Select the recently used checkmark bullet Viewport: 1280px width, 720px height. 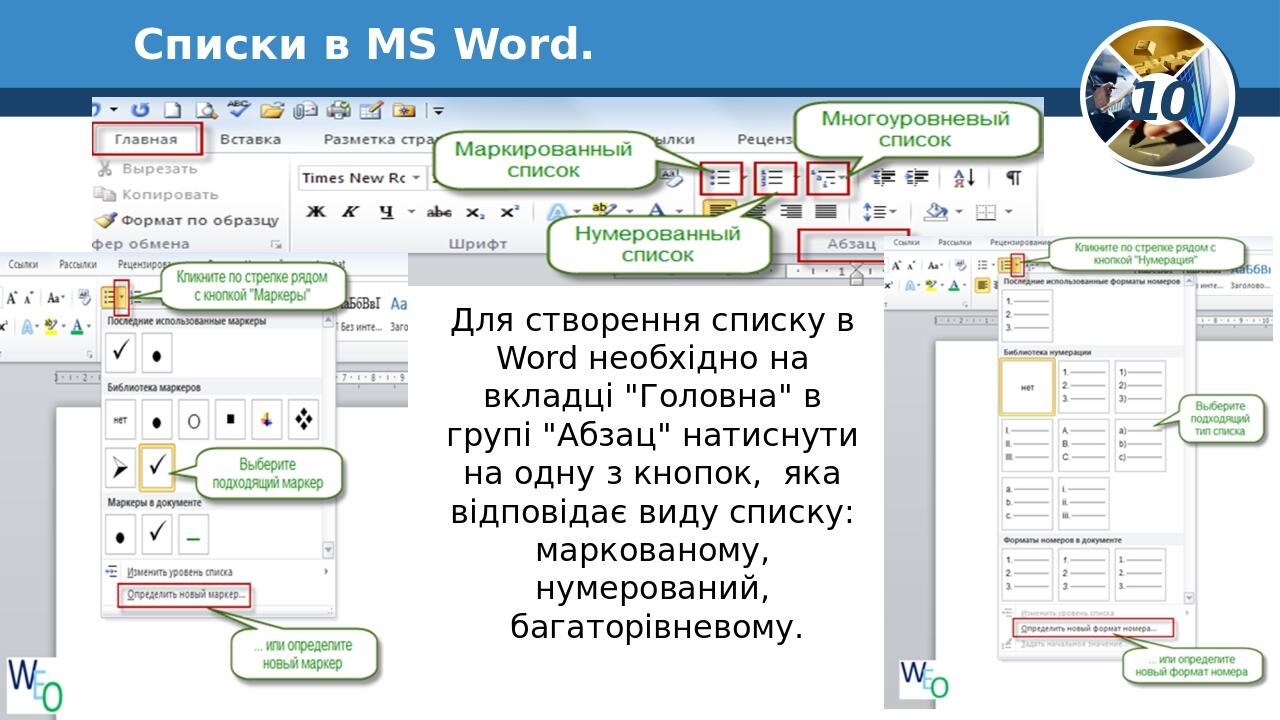pos(121,352)
